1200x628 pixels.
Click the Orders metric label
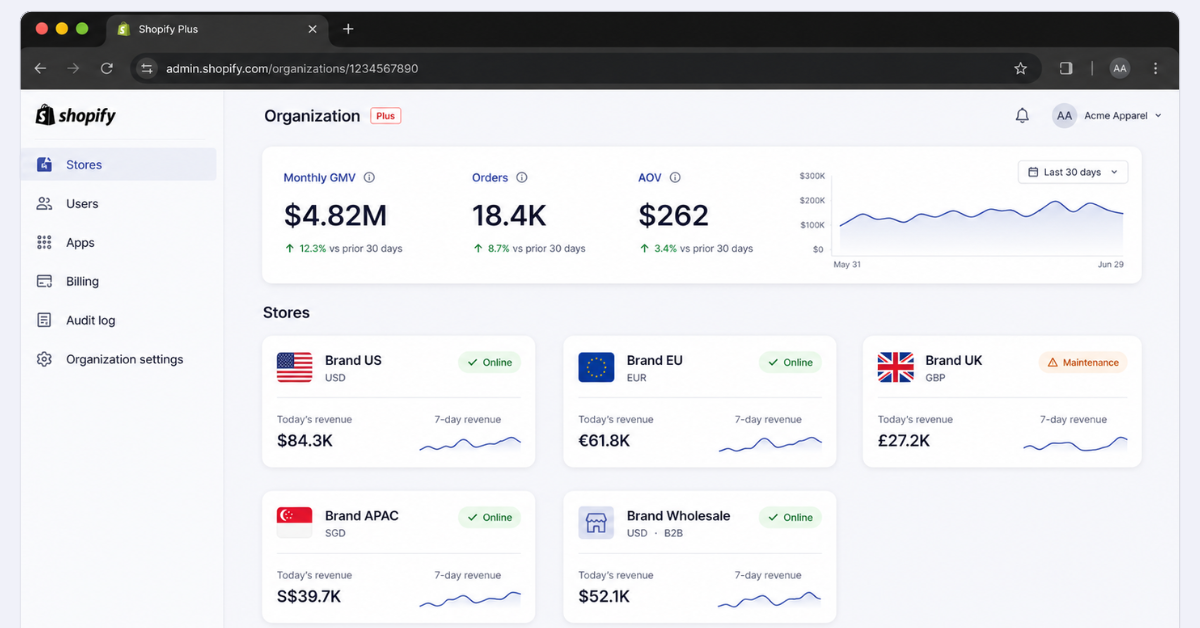[490, 178]
